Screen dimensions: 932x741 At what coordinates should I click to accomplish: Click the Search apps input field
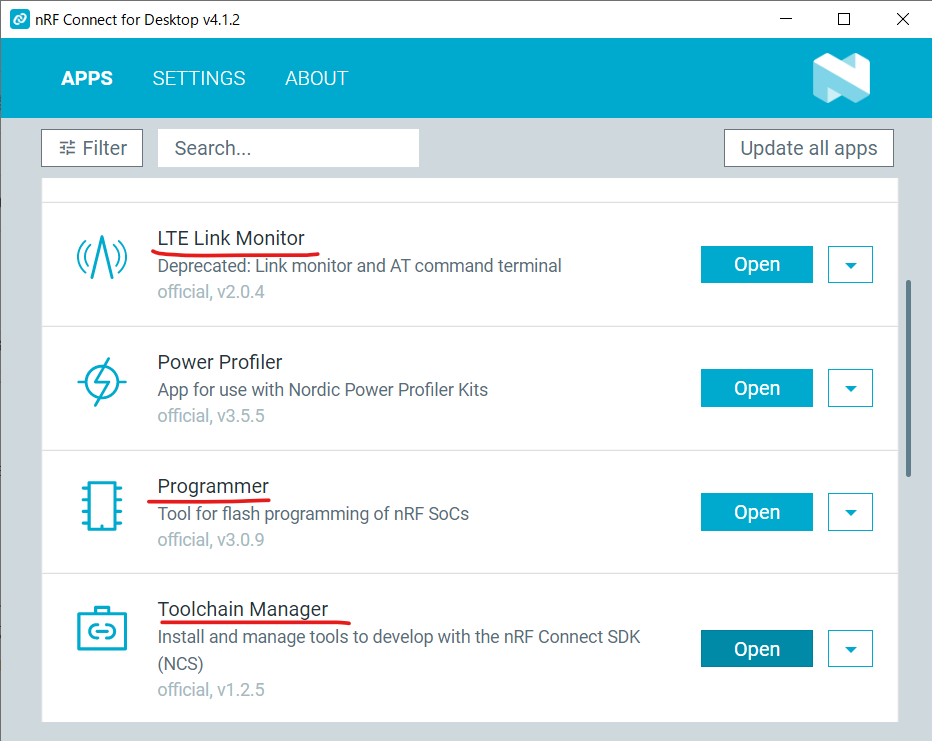288,148
